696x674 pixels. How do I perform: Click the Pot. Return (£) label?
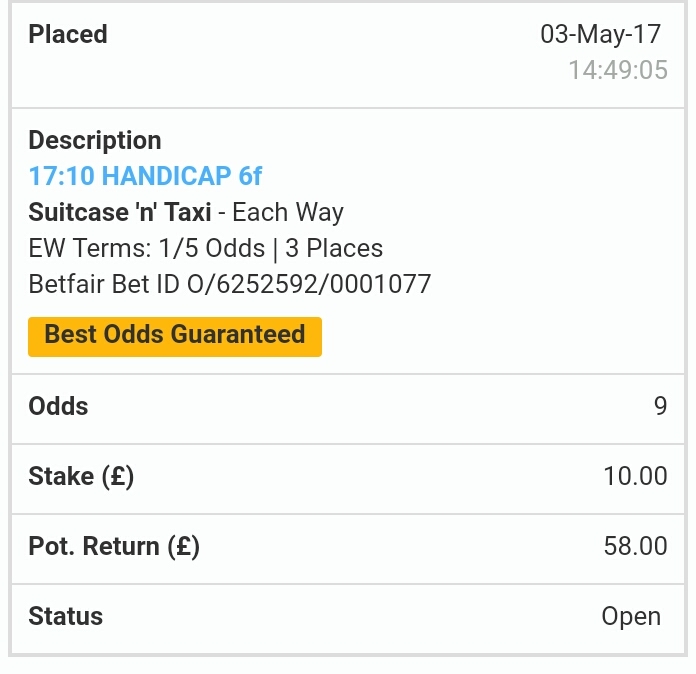(x=114, y=547)
